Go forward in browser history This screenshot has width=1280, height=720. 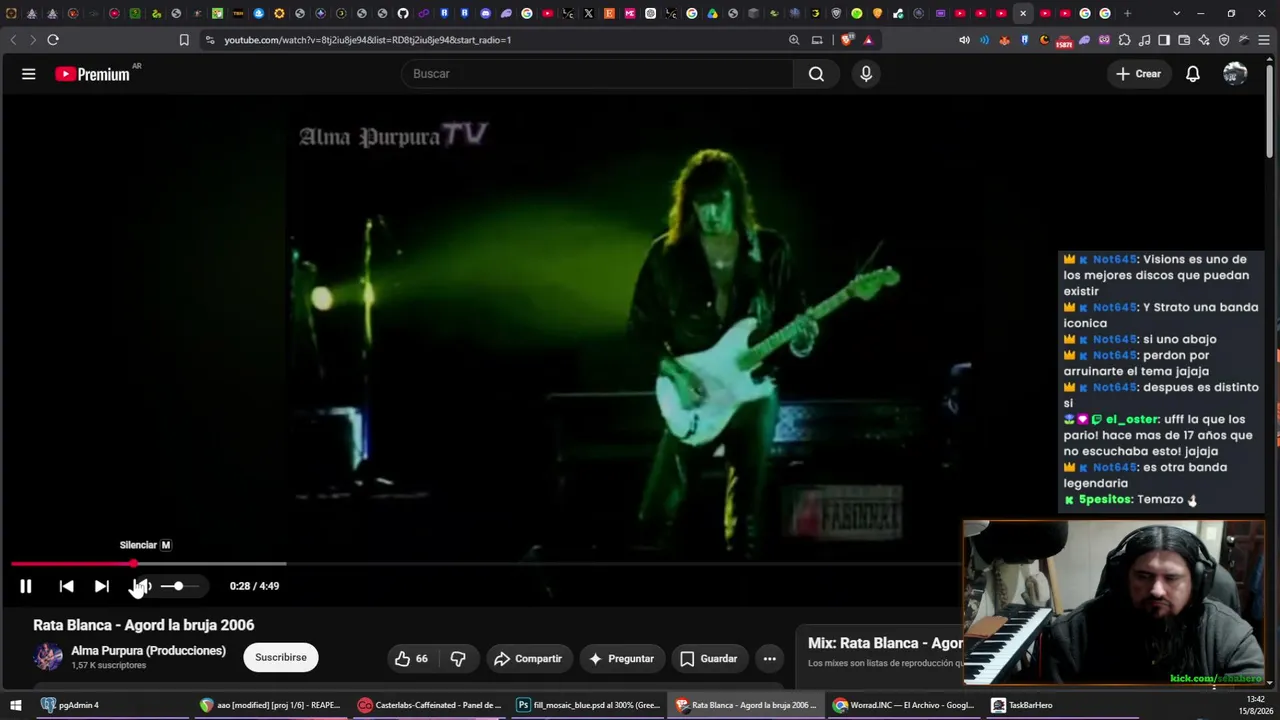(32, 40)
